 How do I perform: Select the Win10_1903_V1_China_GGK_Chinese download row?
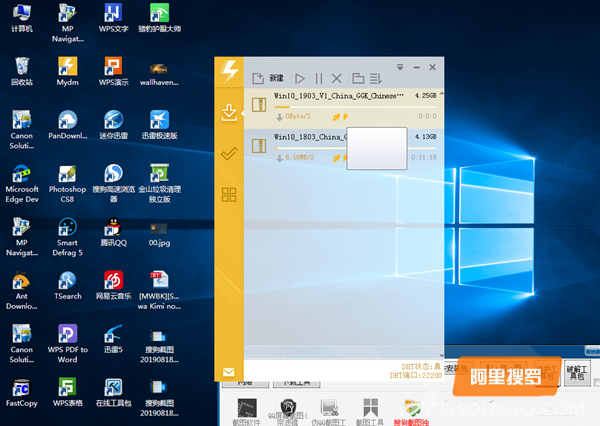click(343, 108)
